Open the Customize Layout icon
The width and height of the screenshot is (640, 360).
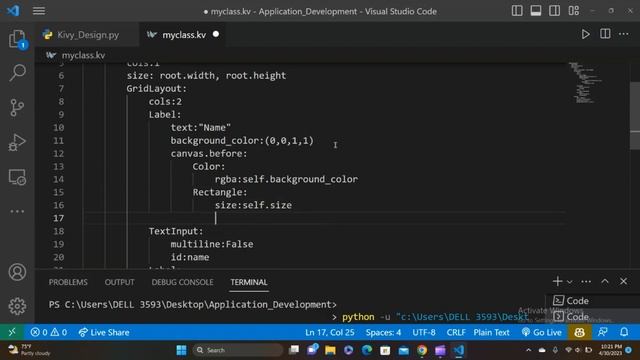point(573,11)
